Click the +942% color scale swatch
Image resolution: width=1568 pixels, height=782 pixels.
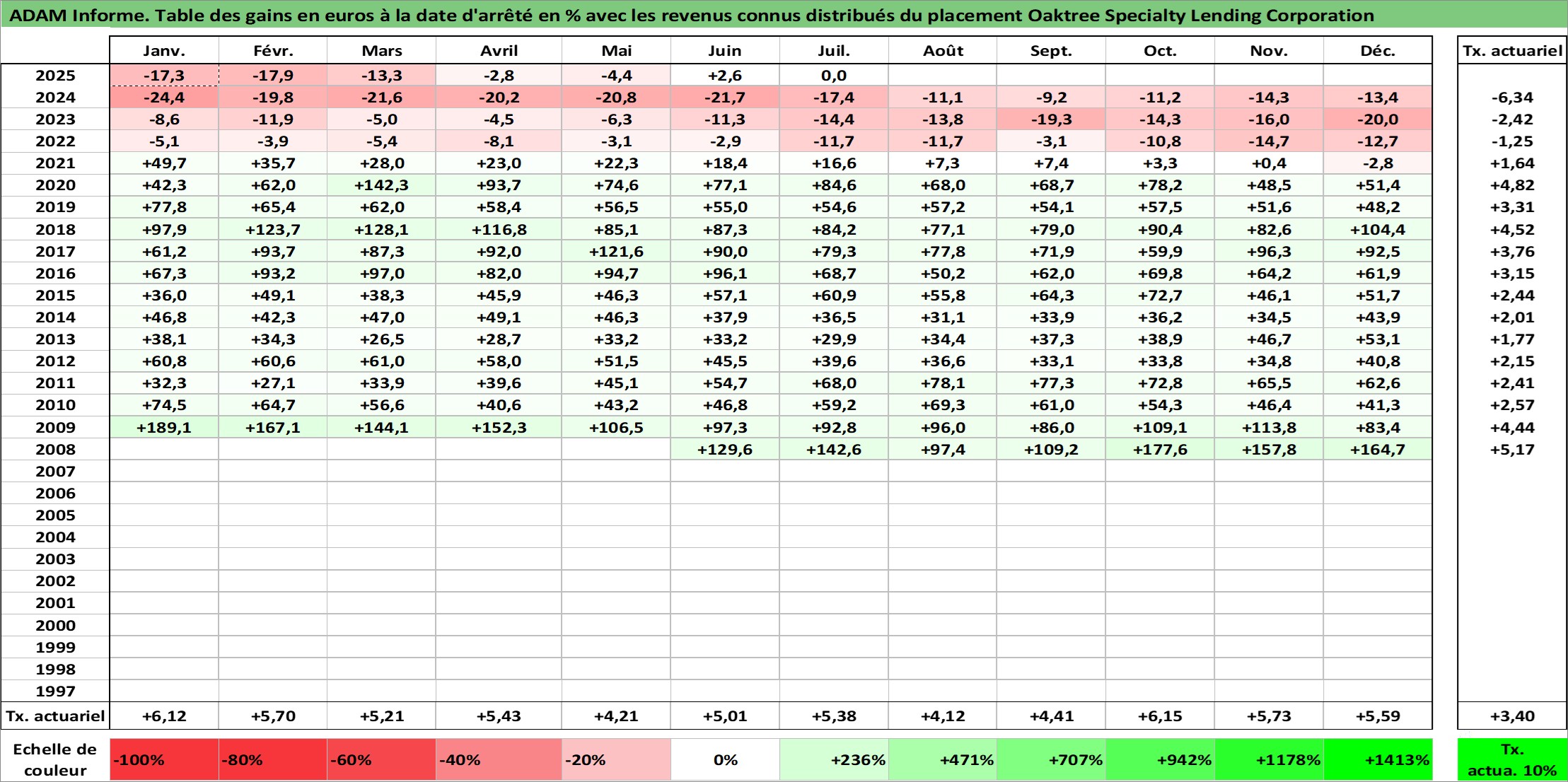[x=1160, y=759]
